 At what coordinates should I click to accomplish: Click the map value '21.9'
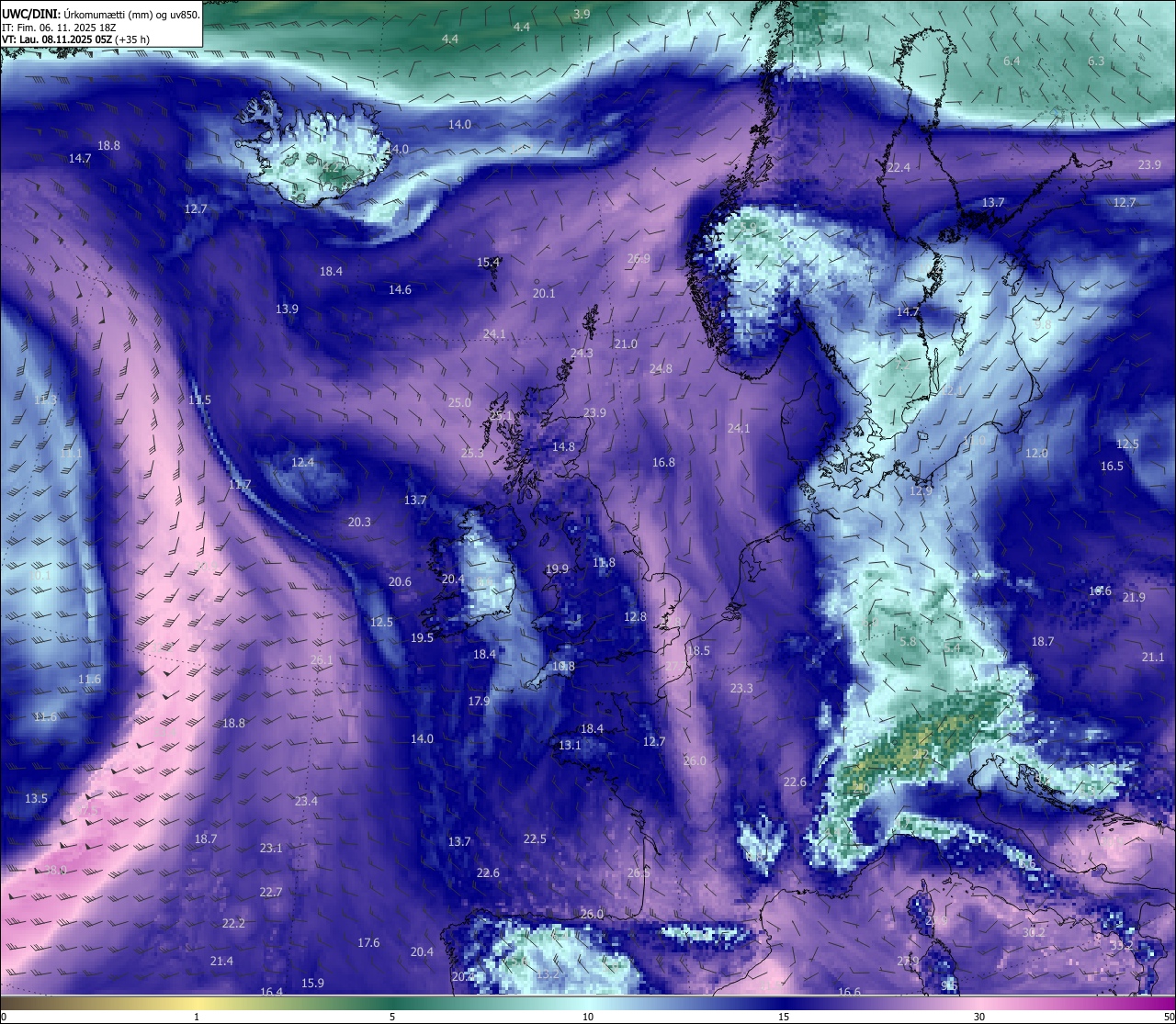click(x=1134, y=597)
